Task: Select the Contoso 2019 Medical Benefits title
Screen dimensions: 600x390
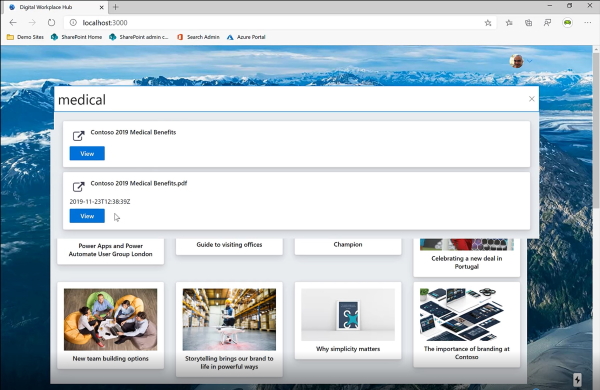Action: (133, 132)
